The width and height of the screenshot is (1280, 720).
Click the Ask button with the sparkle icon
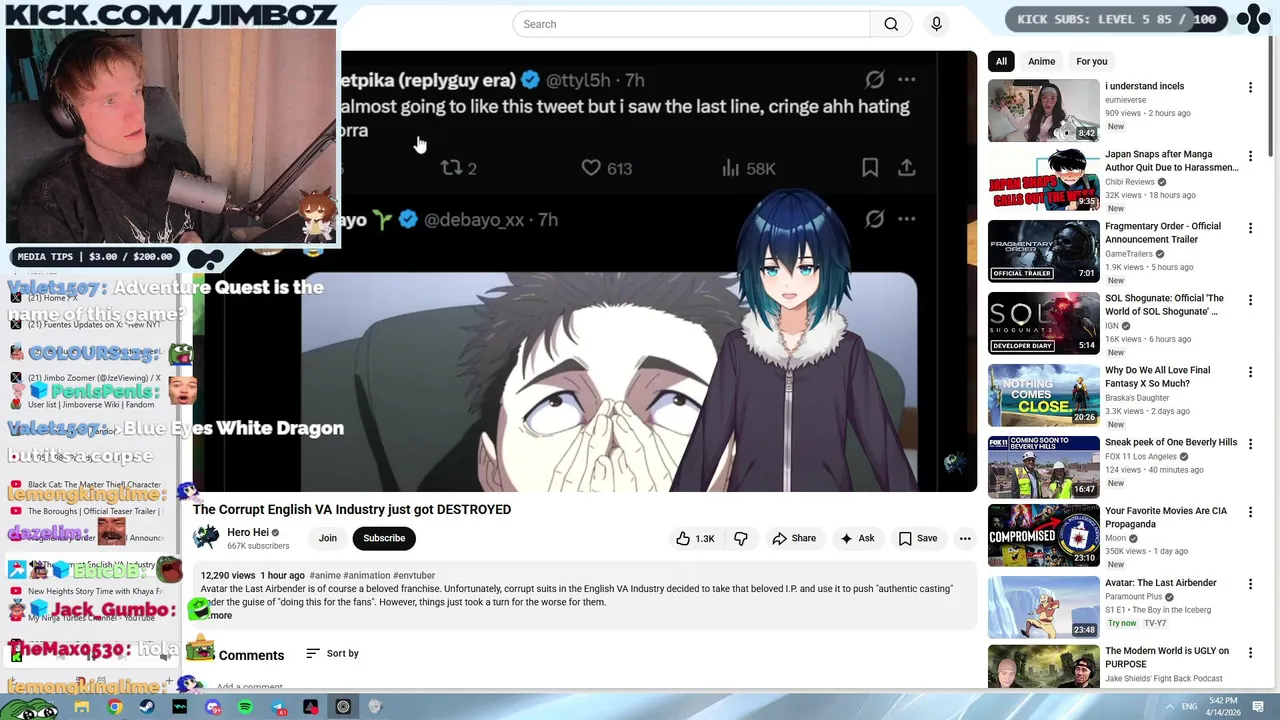point(857,538)
